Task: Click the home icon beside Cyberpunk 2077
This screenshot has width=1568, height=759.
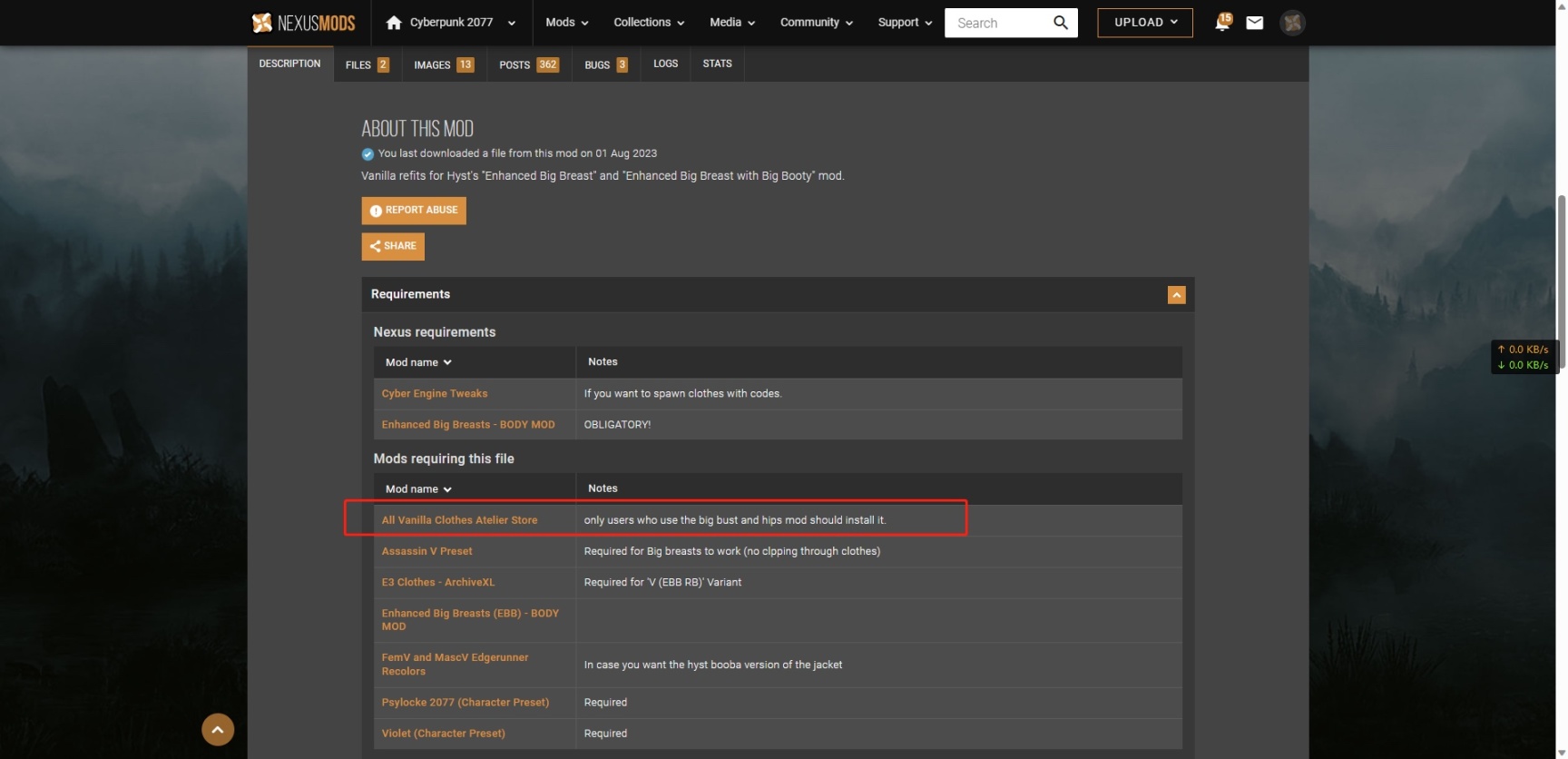Action: (x=394, y=23)
